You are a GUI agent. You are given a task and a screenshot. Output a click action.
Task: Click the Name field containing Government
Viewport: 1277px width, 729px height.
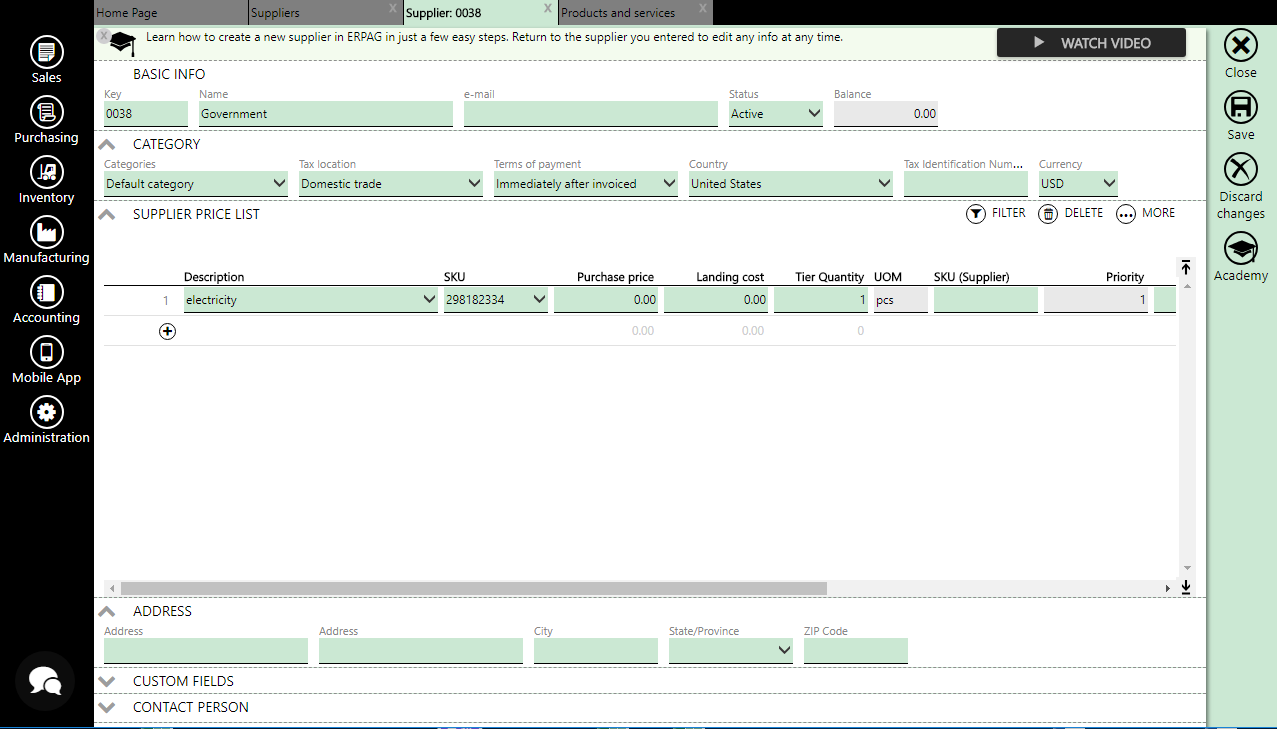point(326,114)
